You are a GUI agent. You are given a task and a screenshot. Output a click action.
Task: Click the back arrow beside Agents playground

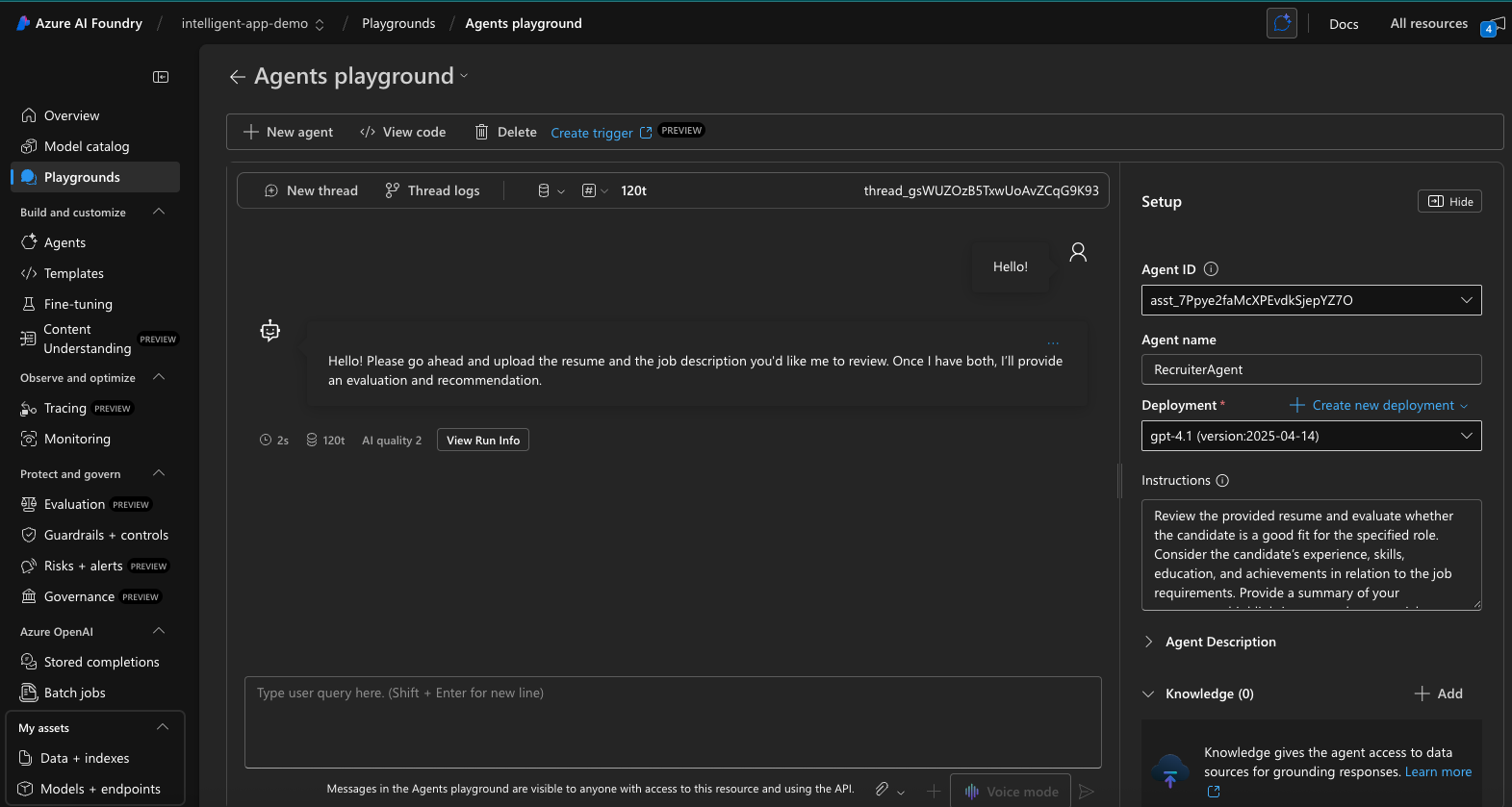[x=237, y=77]
